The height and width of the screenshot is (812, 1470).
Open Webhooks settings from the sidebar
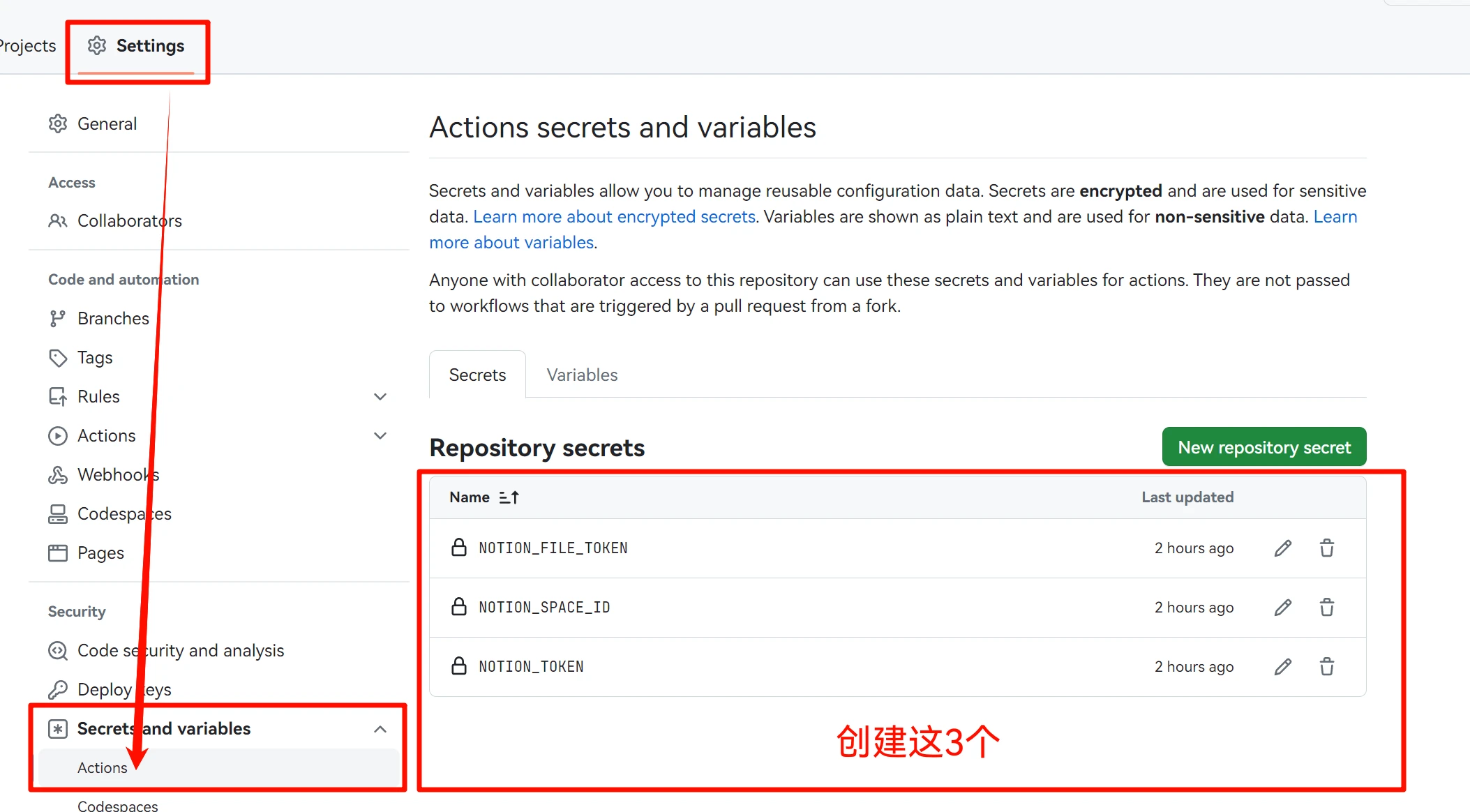(118, 474)
